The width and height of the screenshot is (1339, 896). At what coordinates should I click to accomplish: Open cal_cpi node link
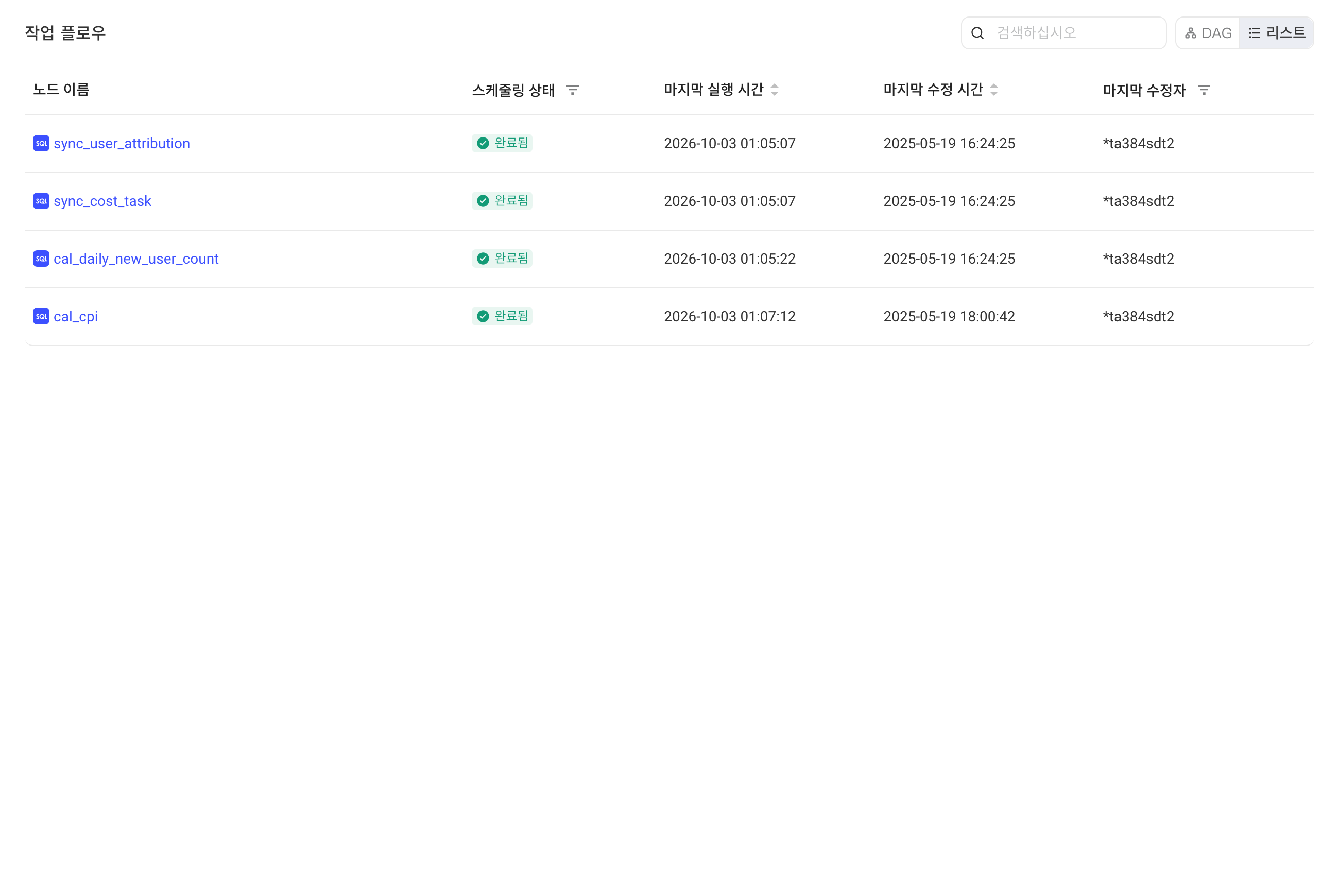click(75, 317)
